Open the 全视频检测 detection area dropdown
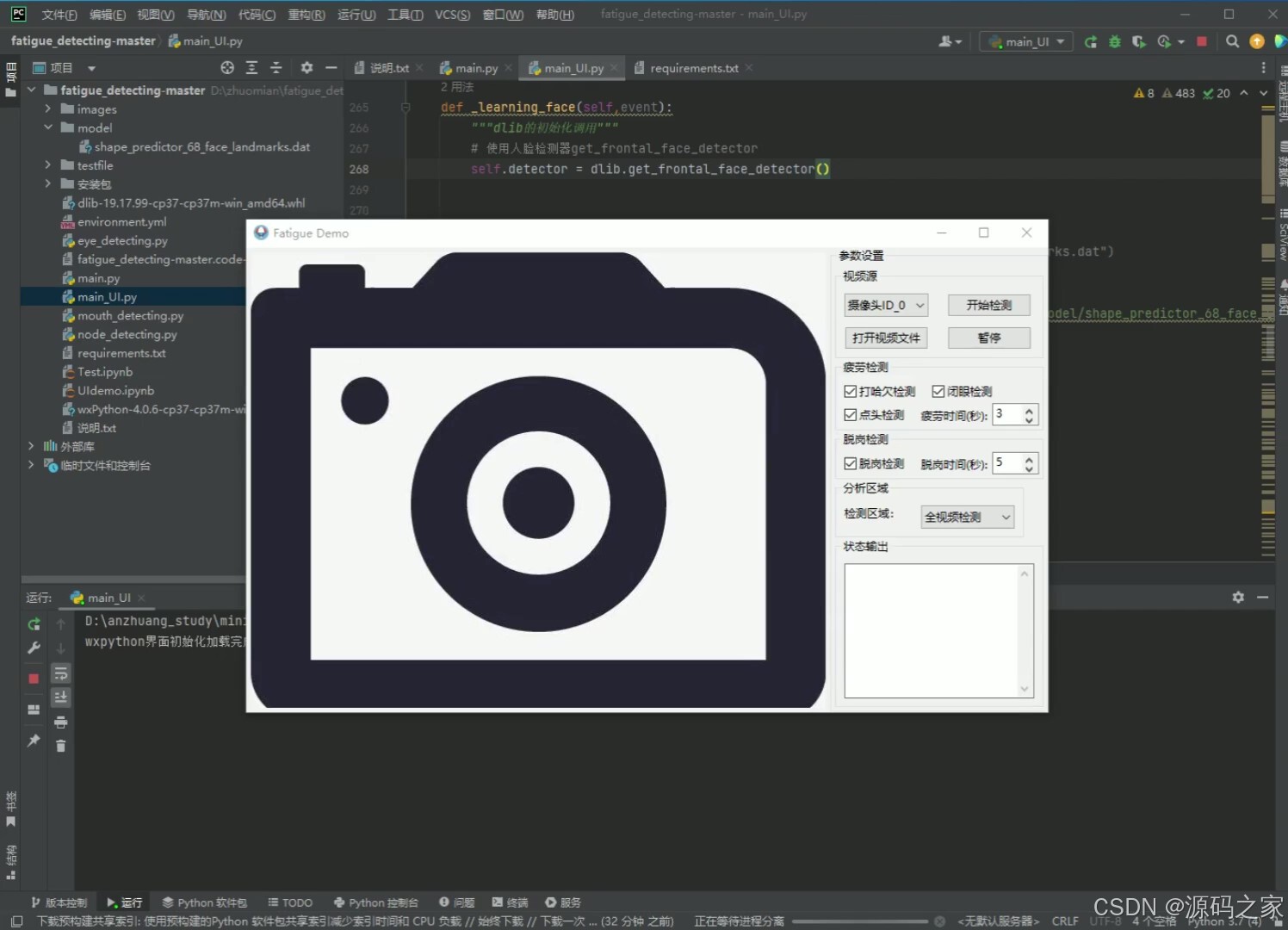 (967, 517)
